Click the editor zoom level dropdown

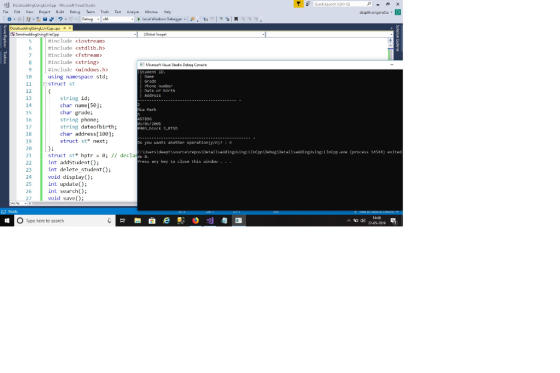tap(19, 203)
